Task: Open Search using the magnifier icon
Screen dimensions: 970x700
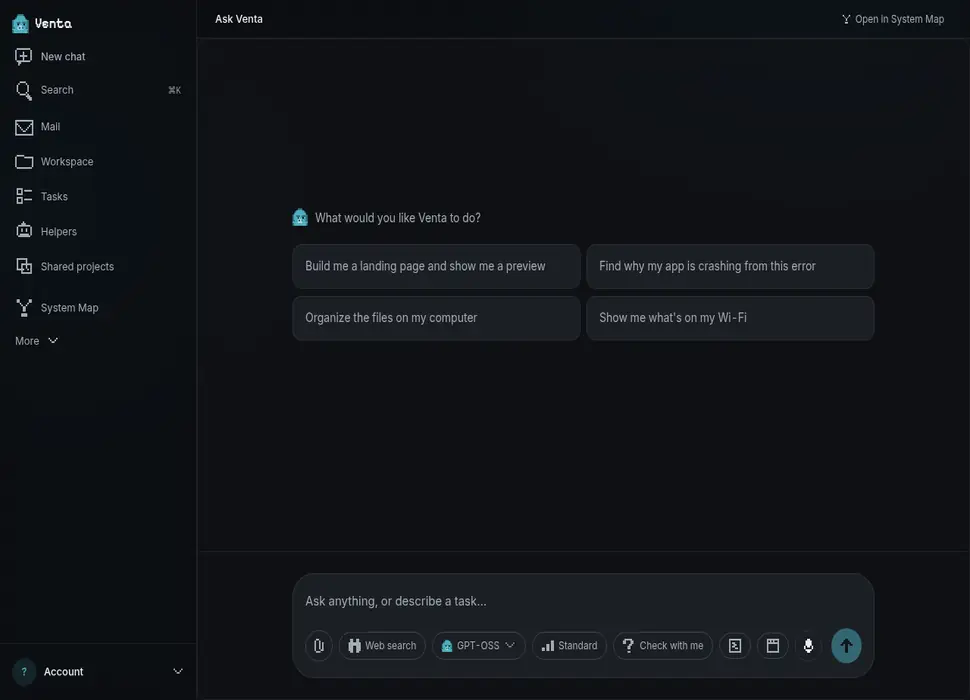Action: (x=24, y=90)
